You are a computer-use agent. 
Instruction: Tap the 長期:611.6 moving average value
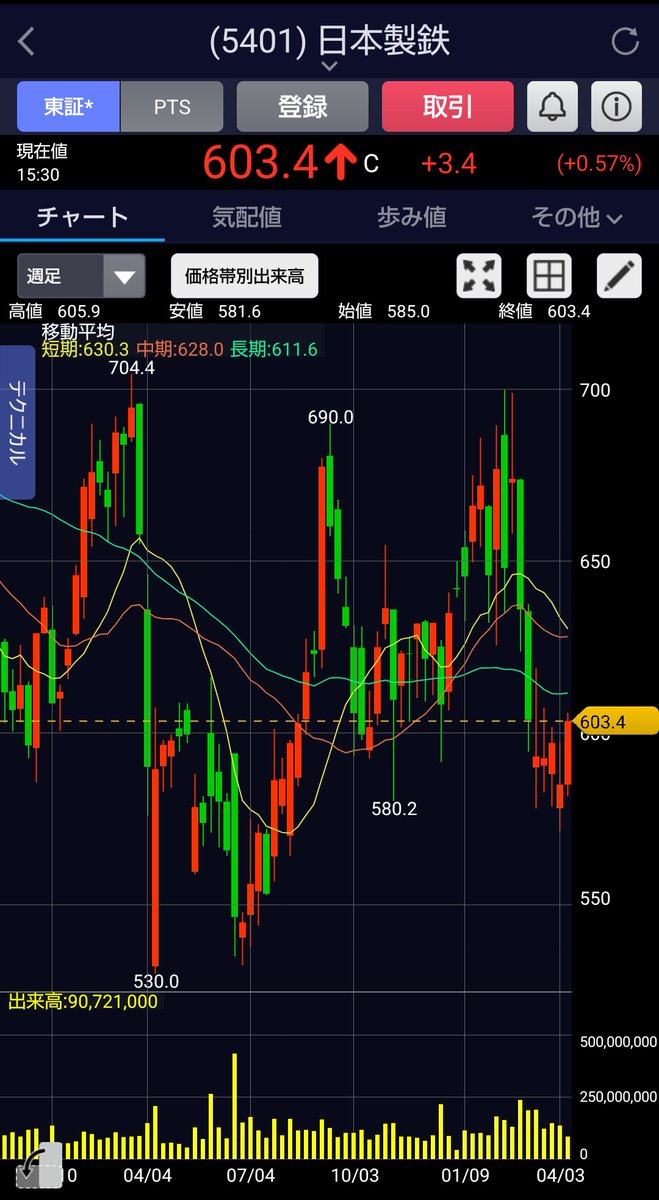pyautogui.click(x=274, y=349)
